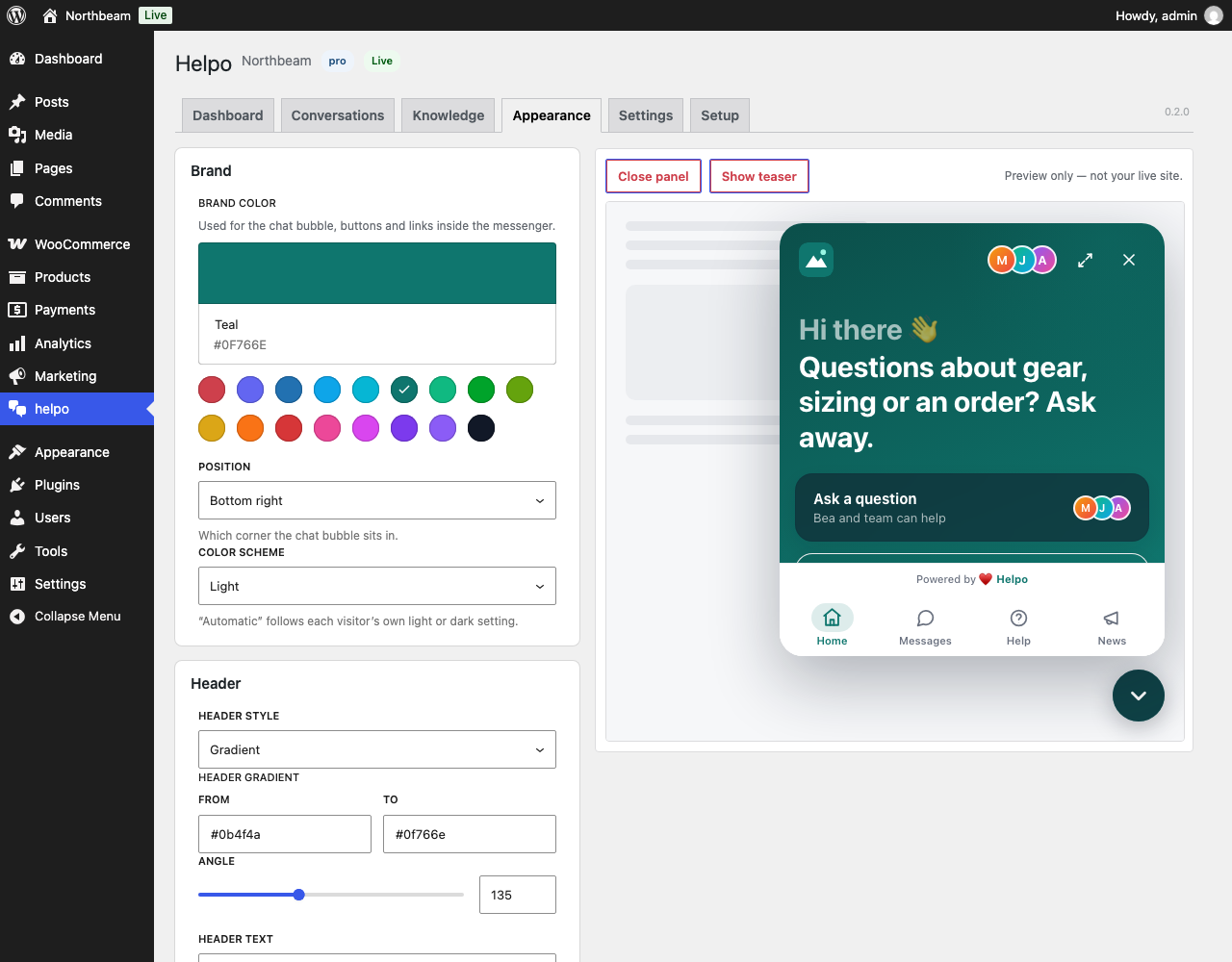Open Users via the person icon
This screenshot has width=1232, height=962.
(x=17, y=518)
